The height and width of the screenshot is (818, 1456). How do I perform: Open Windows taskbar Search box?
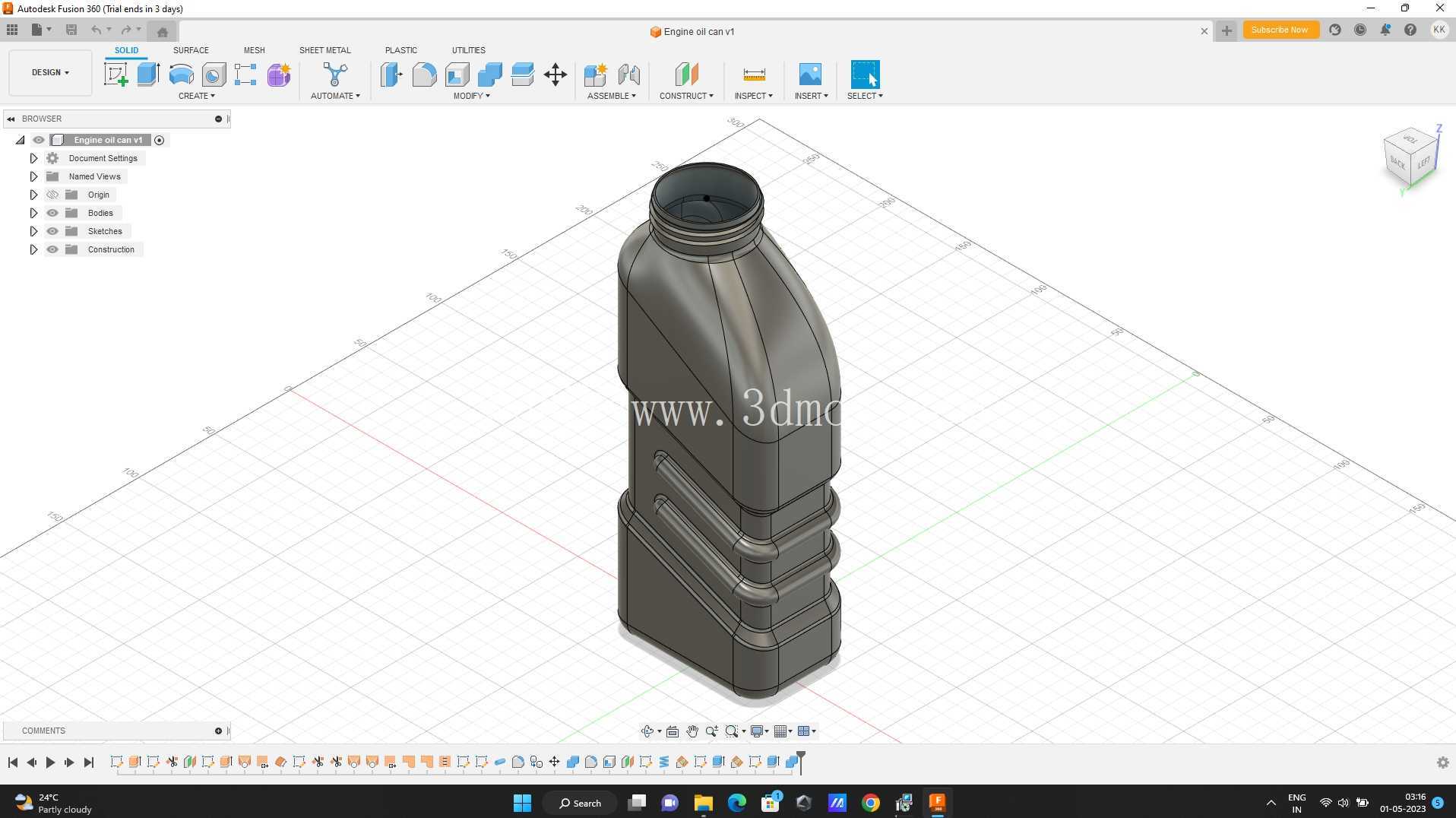pyautogui.click(x=580, y=803)
